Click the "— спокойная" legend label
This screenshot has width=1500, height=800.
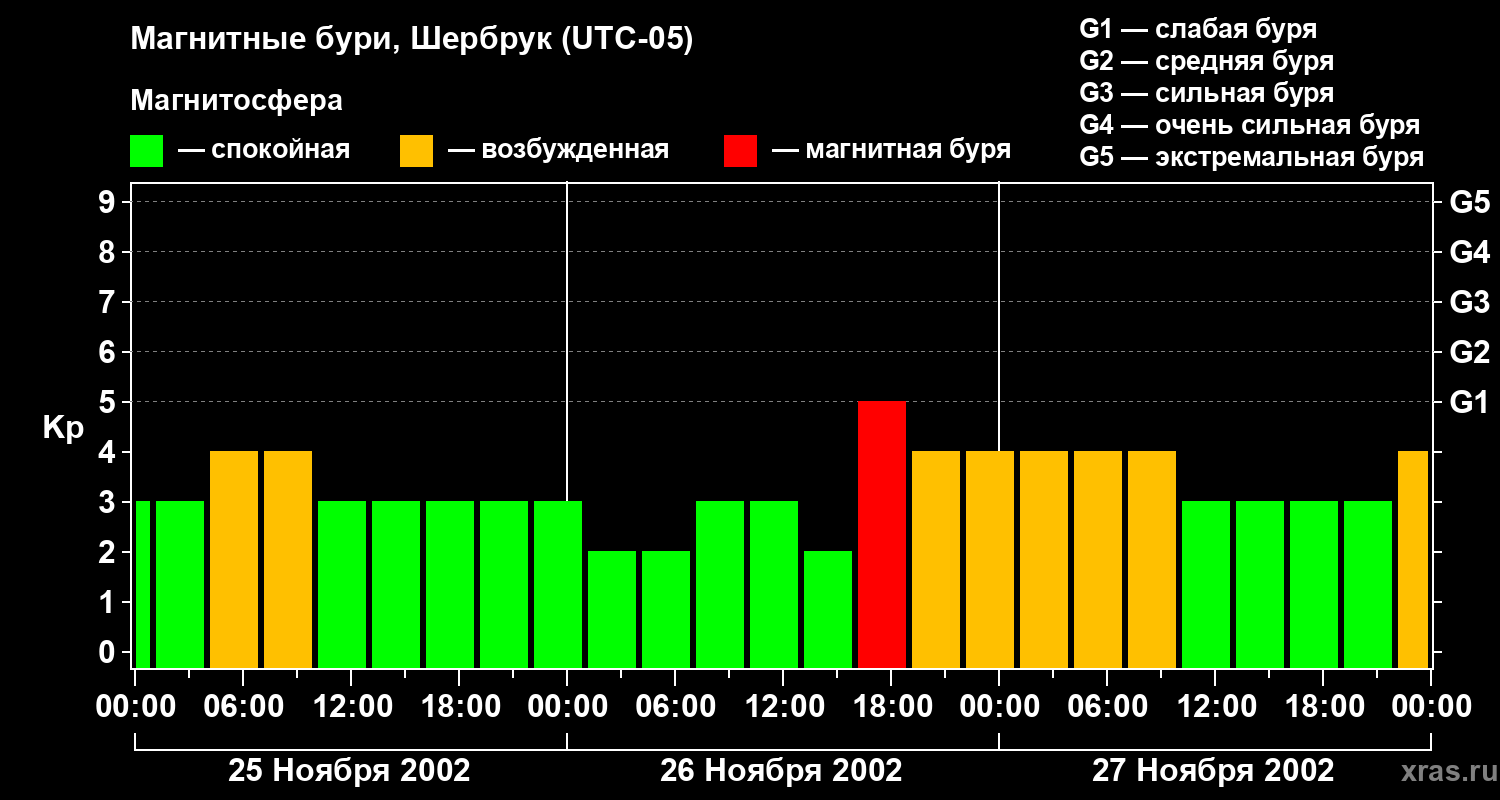(x=264, y=150)
